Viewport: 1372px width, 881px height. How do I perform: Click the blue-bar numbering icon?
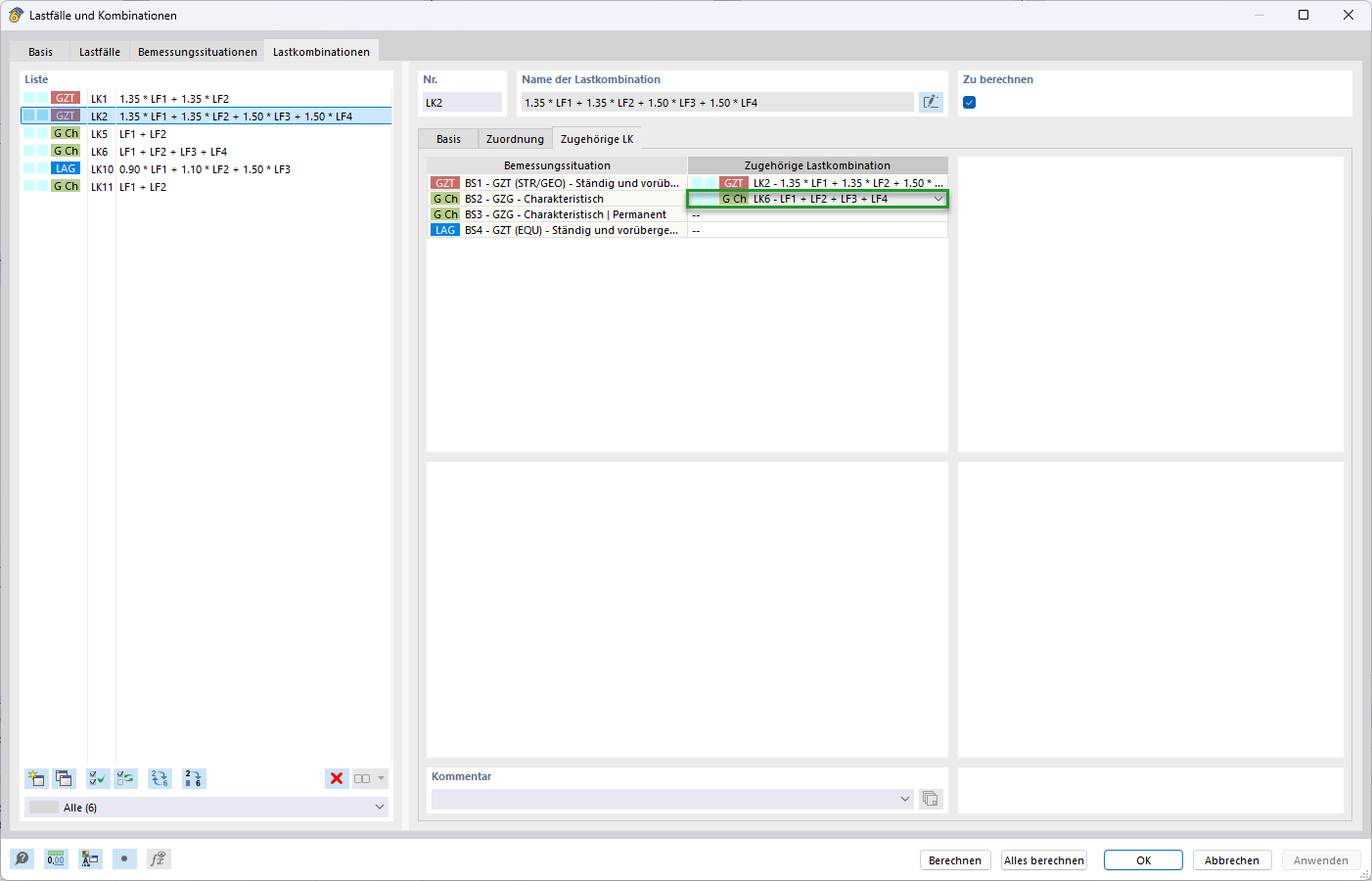(194, 778)
